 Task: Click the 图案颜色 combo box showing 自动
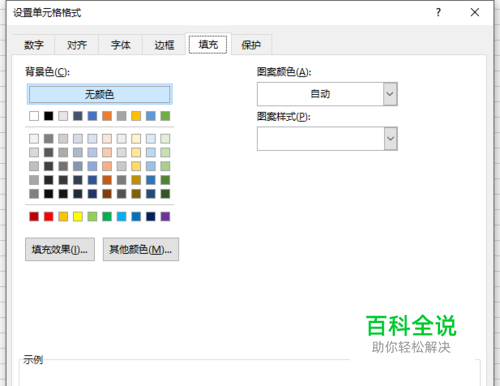pyautogui.click(x=327, y=94)
